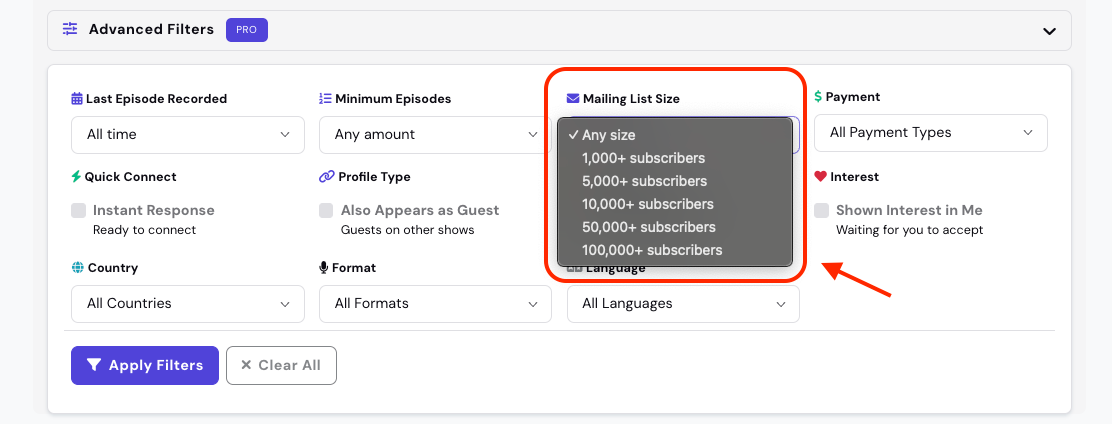Click the globe icon beside Country
This screenshot has width=1112, height=424.
(77, 268)
